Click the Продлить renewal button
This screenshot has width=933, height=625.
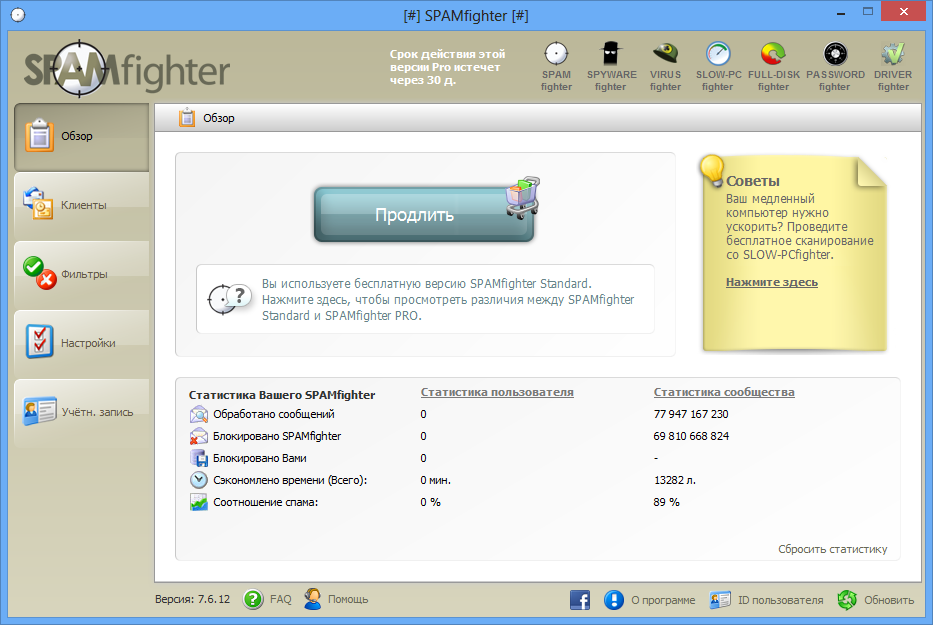424,214
